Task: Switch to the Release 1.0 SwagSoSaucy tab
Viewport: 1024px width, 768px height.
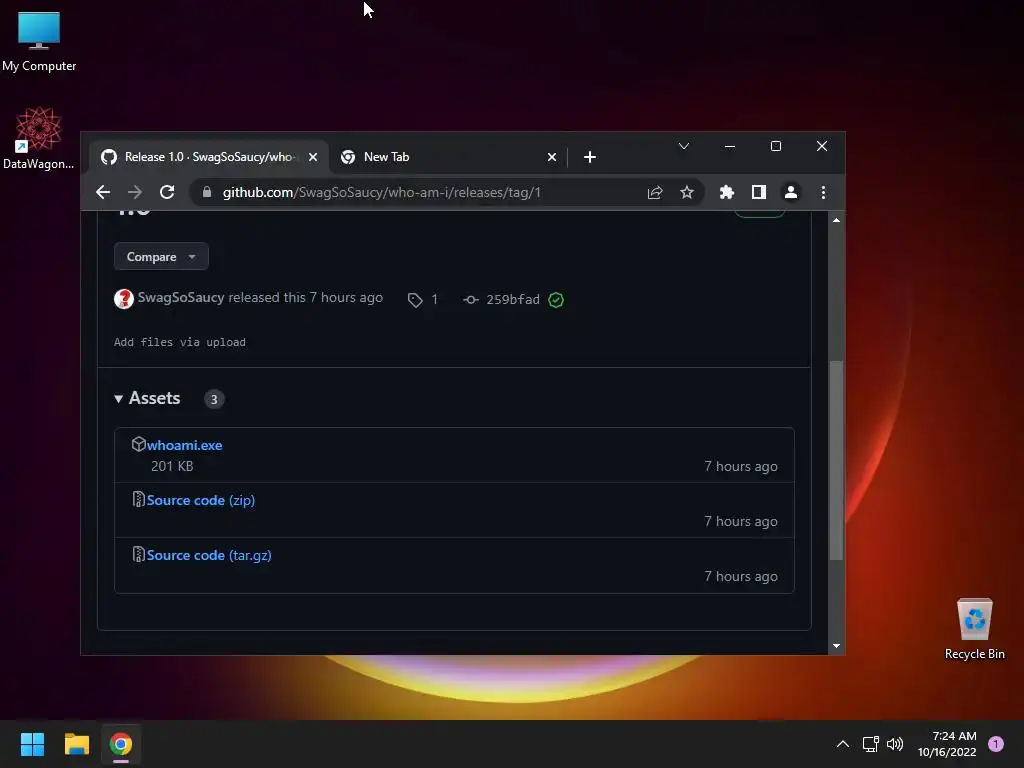Action: tap(209, 157)
